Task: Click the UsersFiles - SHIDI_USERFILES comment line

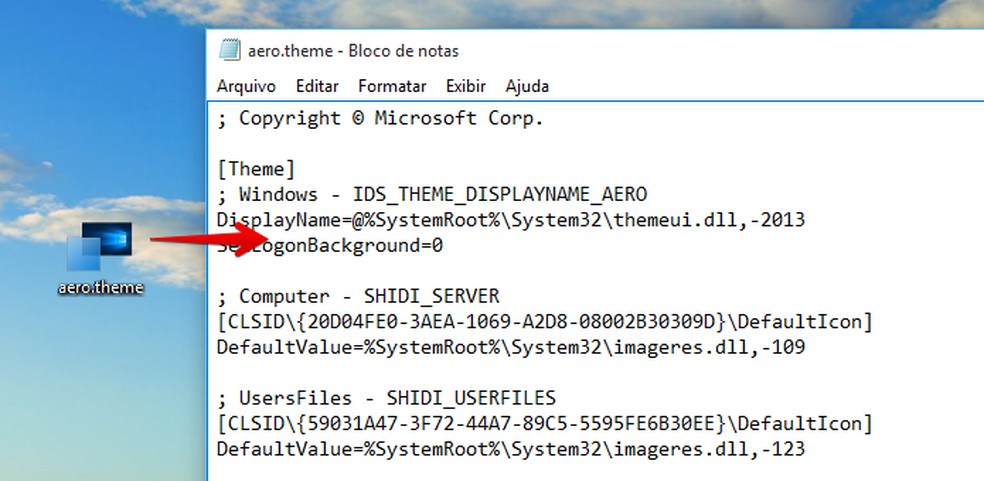Action: [386, 399]
